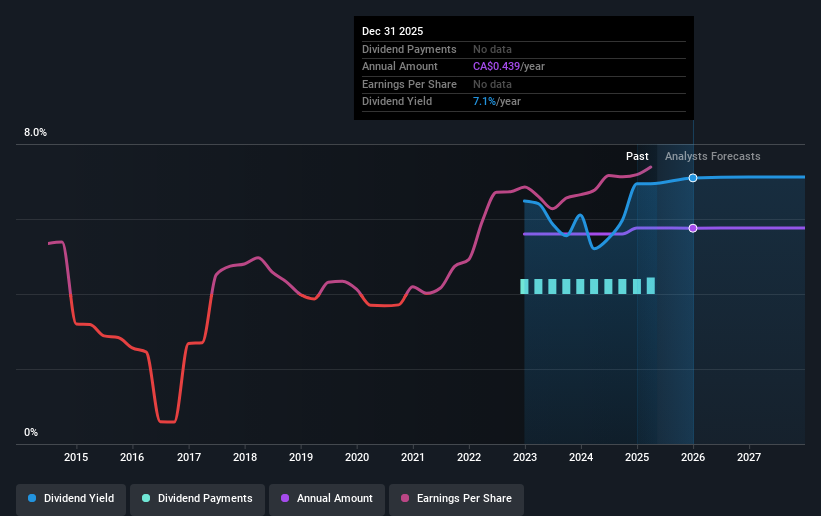821x516 pixels.
Task: Click the 2019 x-axis year label
Action: (301, 457)
